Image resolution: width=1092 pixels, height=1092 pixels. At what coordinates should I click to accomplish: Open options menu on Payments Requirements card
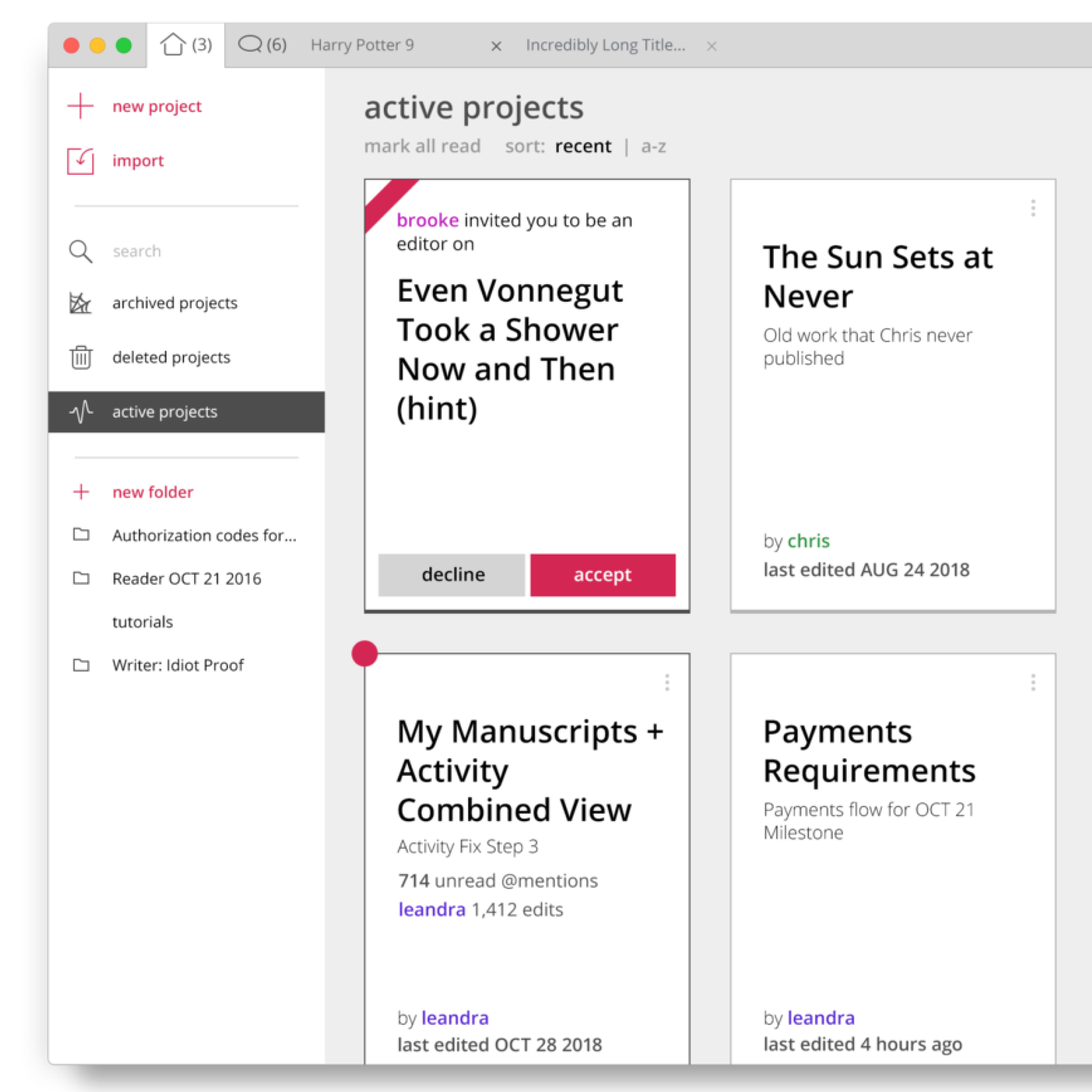tap(1033, 682)
